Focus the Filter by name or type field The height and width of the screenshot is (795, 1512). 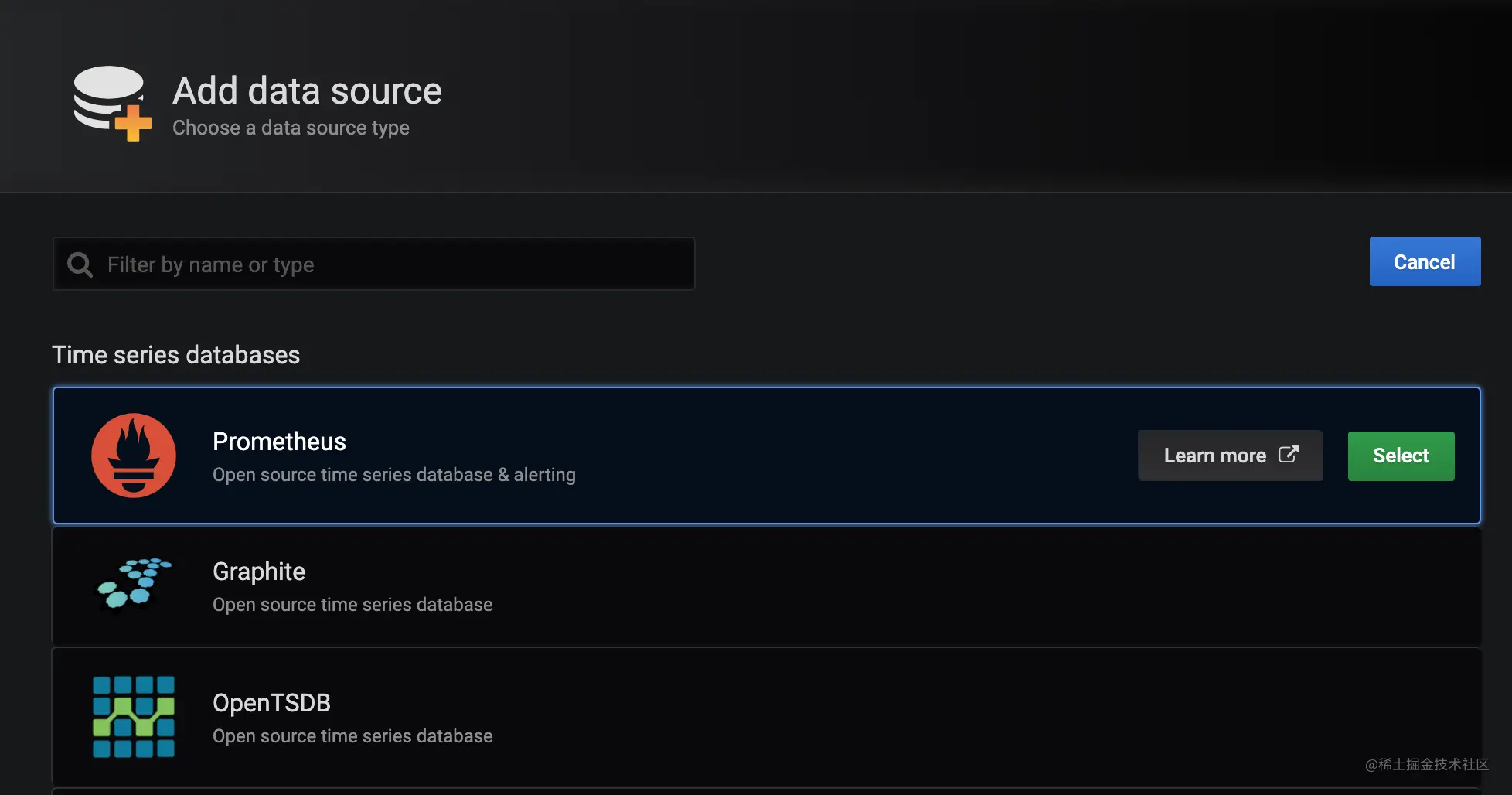(x=373, y=264)
